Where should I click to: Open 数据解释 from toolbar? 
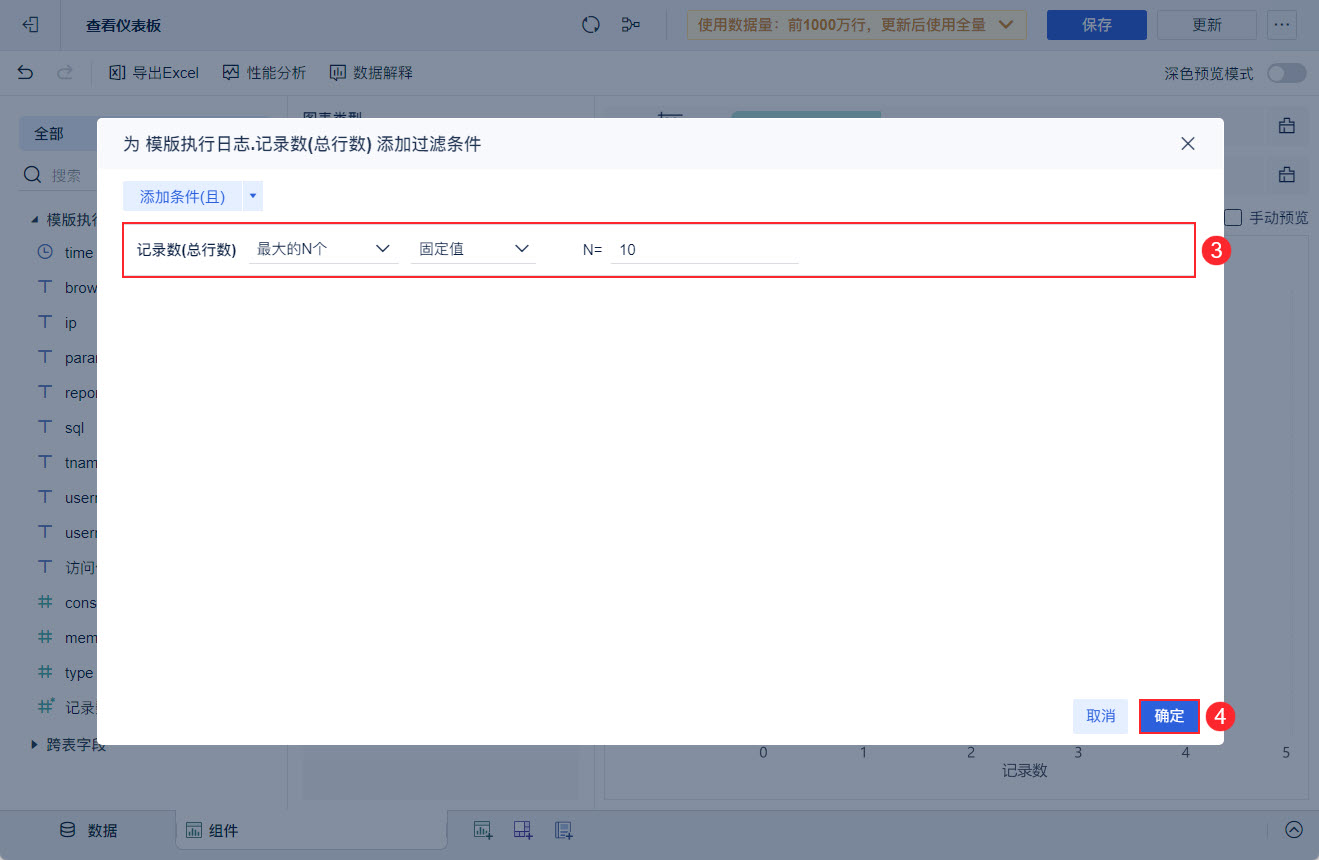point(371,72)
